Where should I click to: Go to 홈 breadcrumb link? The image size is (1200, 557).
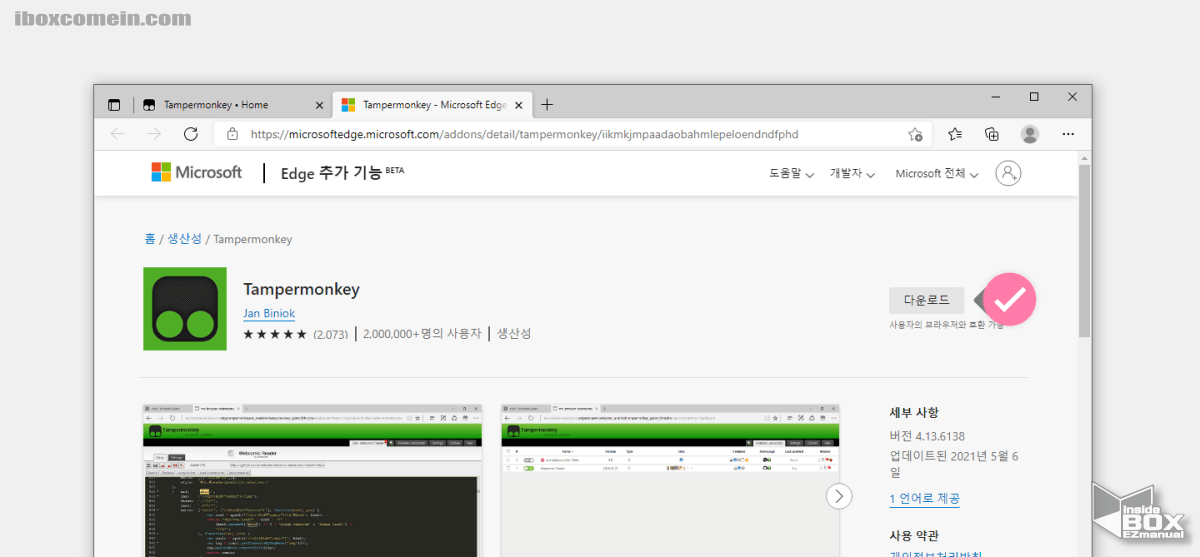149,239
